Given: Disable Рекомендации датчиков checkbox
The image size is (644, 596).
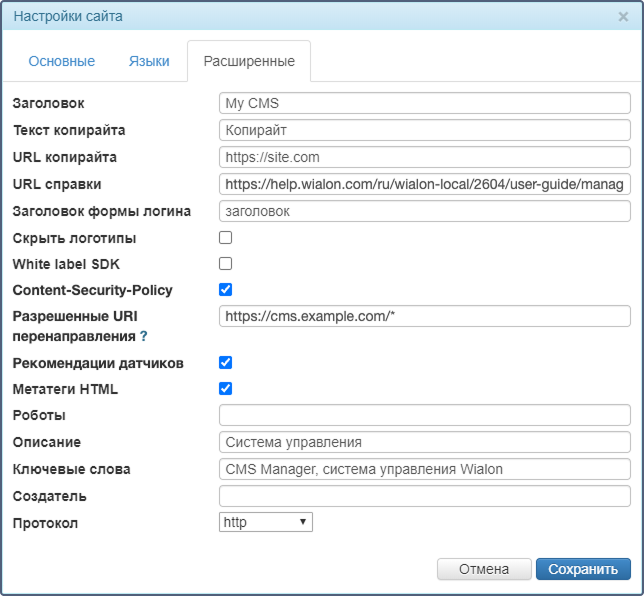Looking at the screenshot, I should tap(225, 363).
